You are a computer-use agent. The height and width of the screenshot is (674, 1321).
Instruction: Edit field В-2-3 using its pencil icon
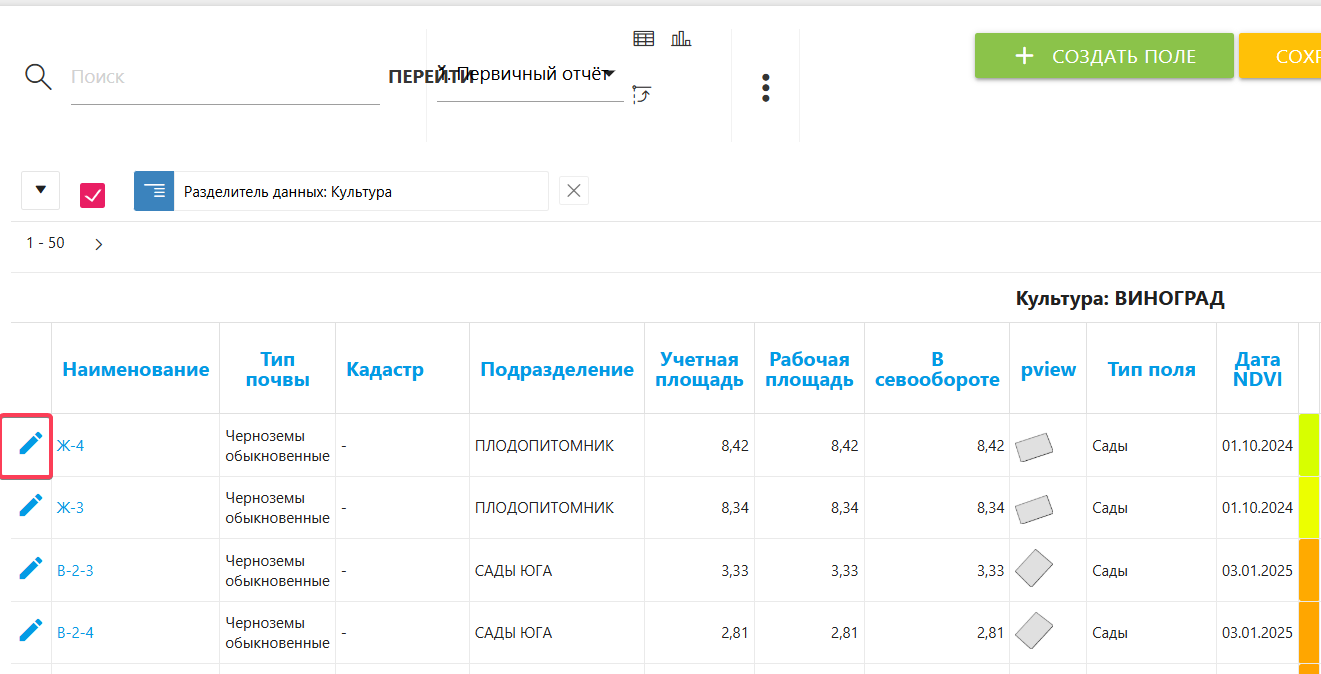coord(31,569)
